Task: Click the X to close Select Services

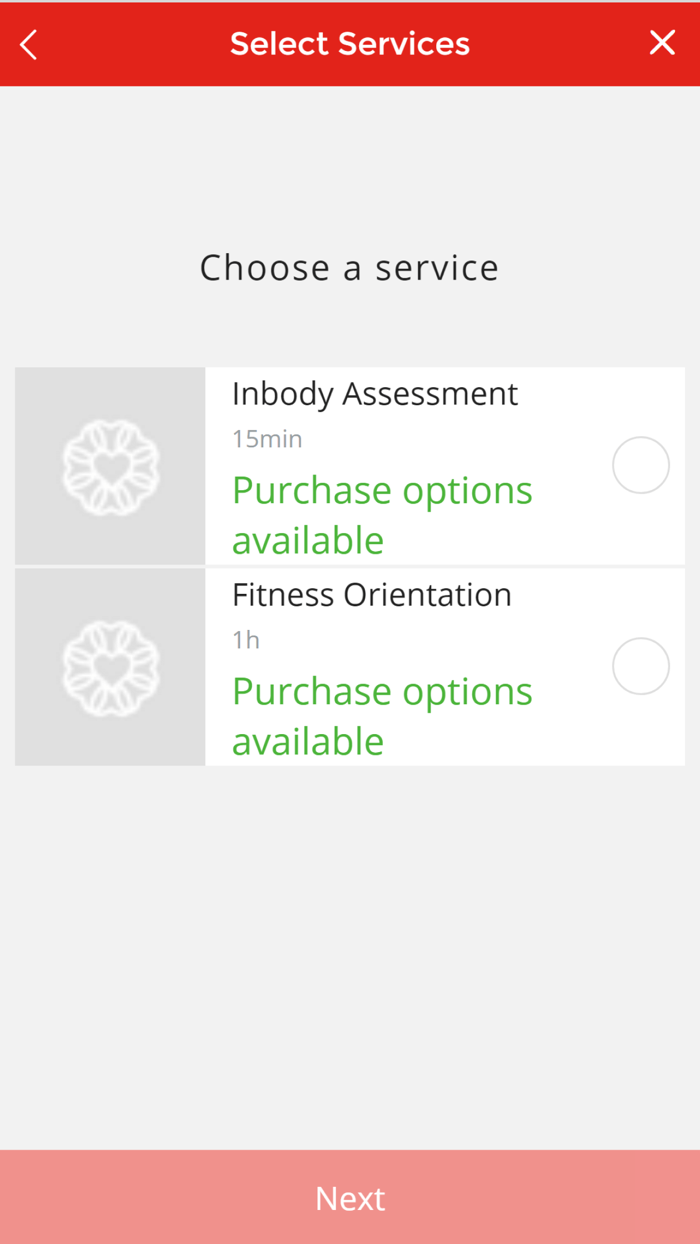Action: coord(662,42)
